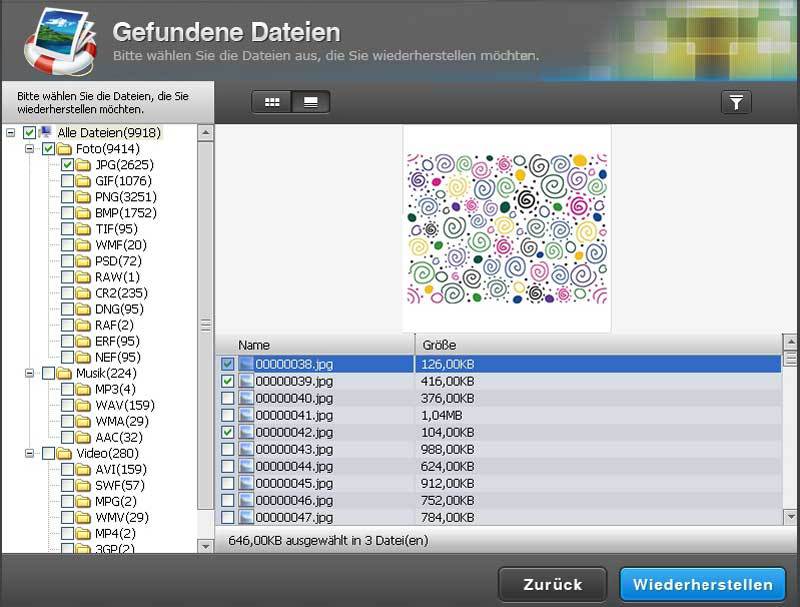The image size is (800, 607).
Task: Check the Musik(224) checkbox
Action: pyautogui.click(x=48, y=373)
